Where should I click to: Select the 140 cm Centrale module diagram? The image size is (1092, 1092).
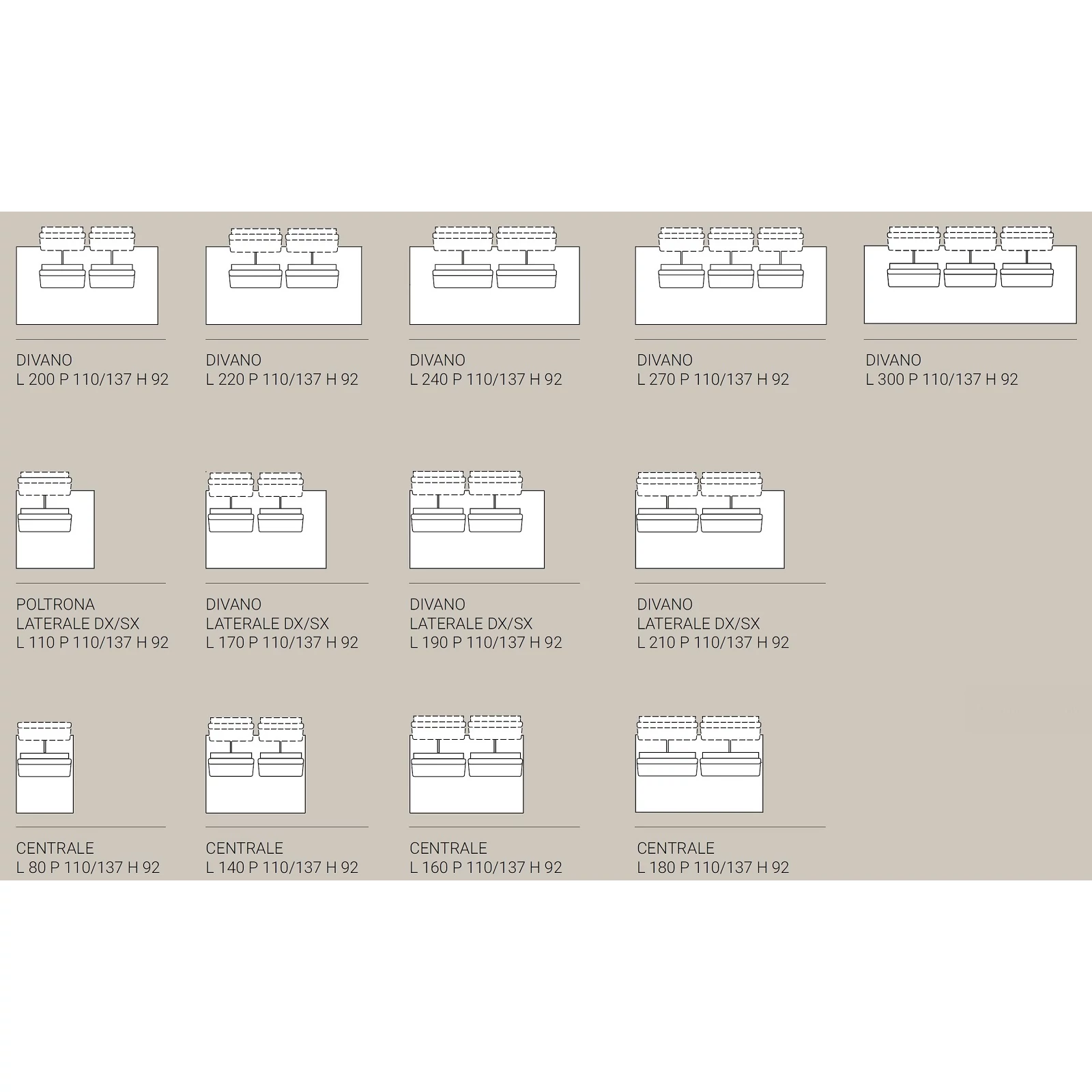pyautogui.click(x=255, y=766)
